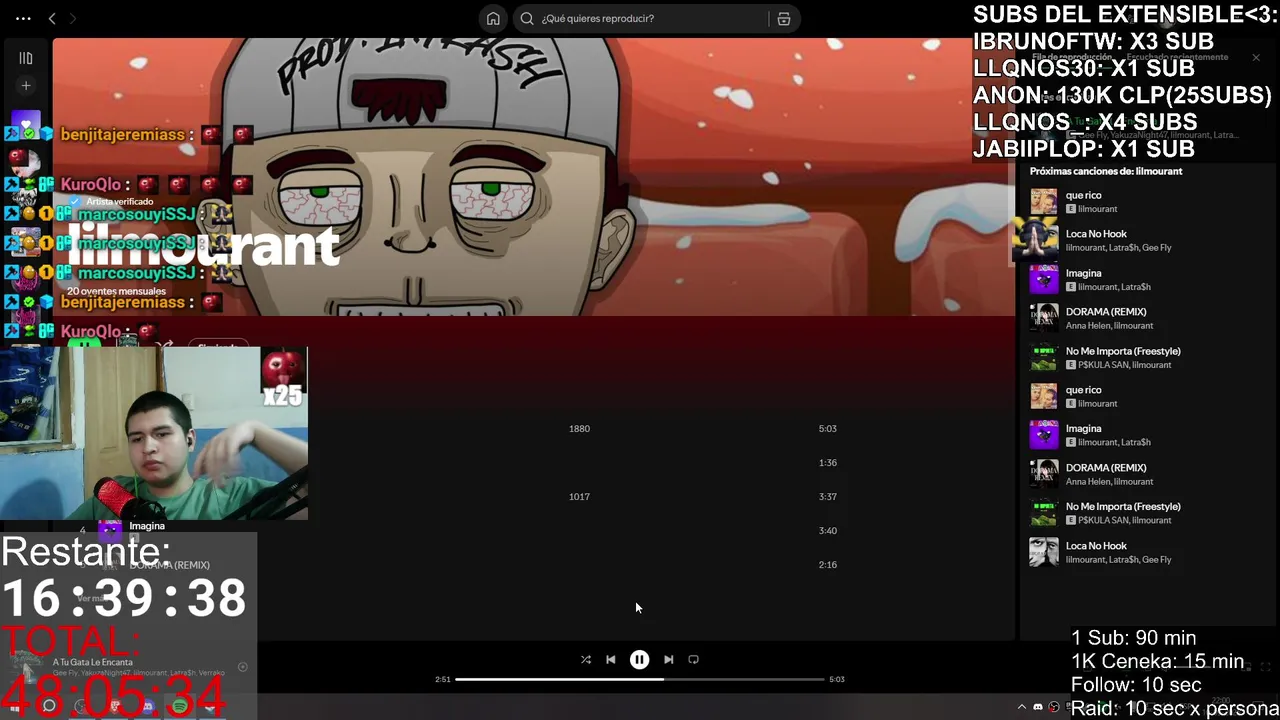The image size is (1280, 720).
Task: Click the Imagina title in the artist's track list
Action: click(147, 526)
